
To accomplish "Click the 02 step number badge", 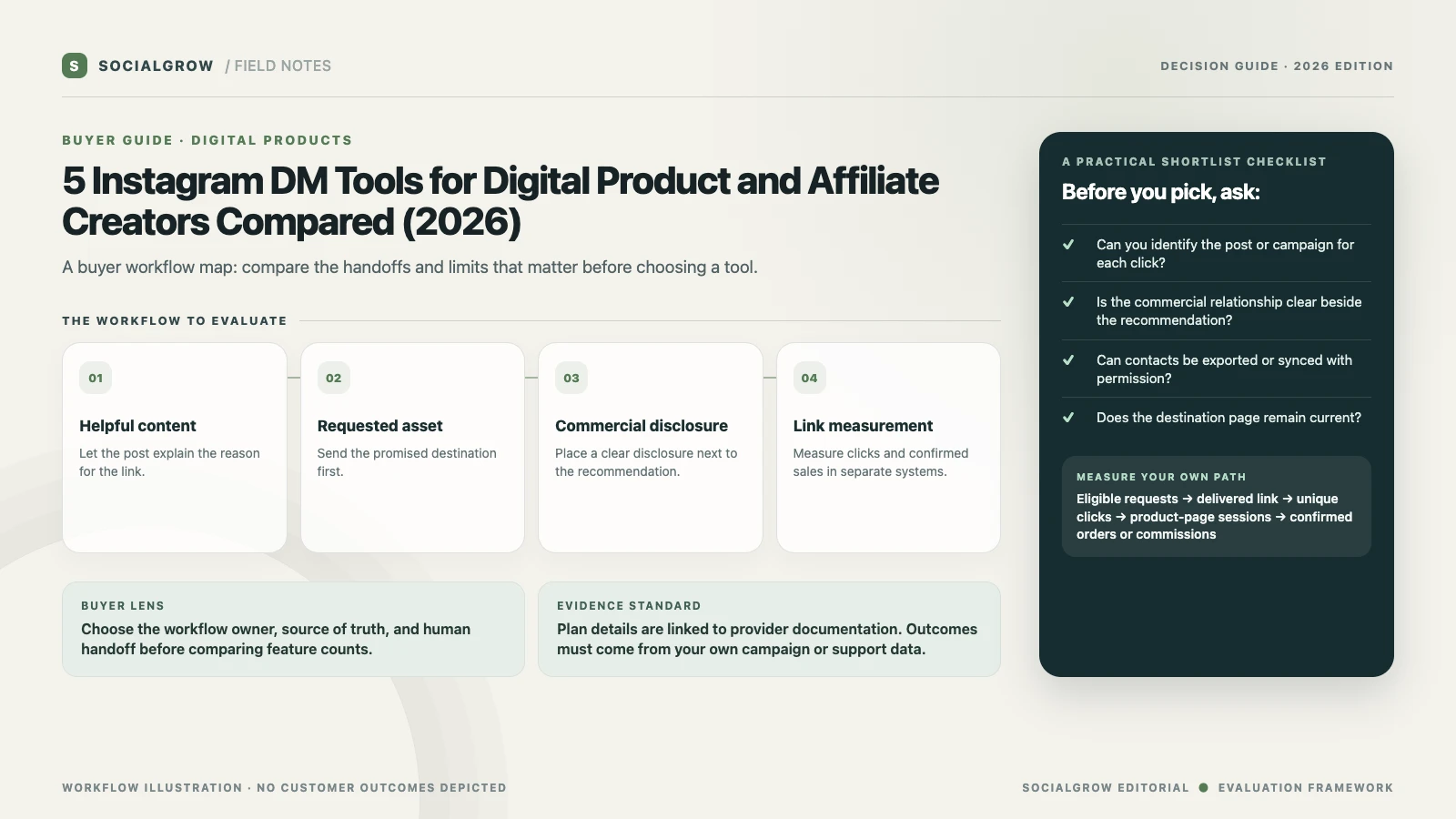I will [334, 378].
